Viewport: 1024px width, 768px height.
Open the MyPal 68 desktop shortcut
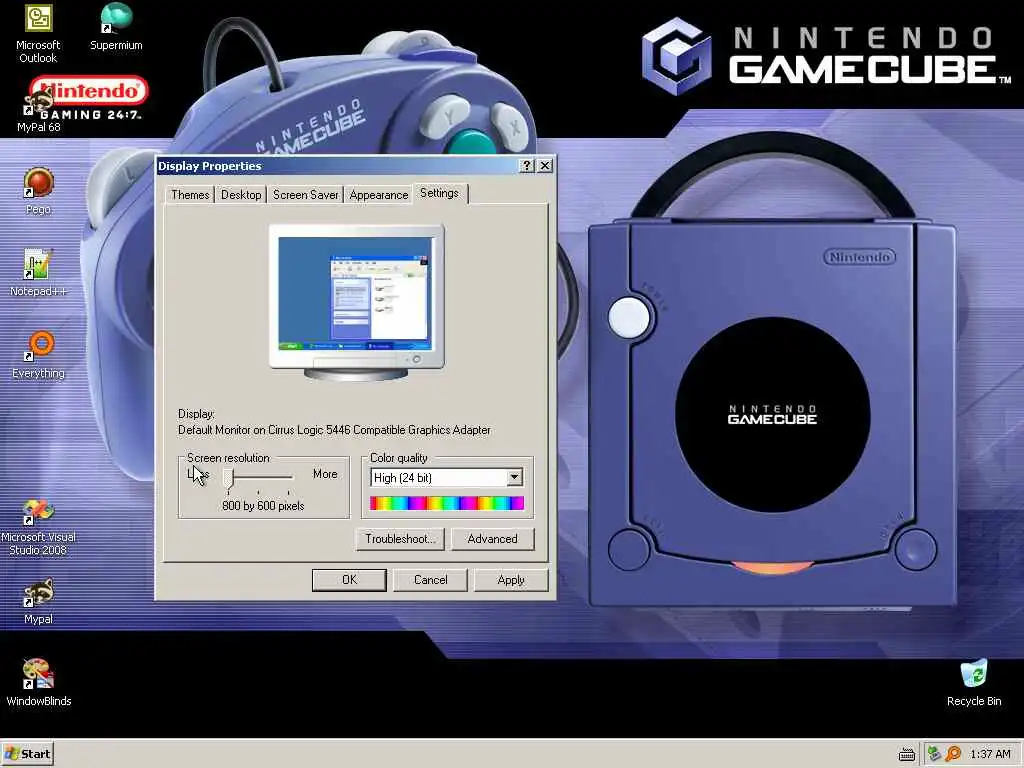coord(39,110)
